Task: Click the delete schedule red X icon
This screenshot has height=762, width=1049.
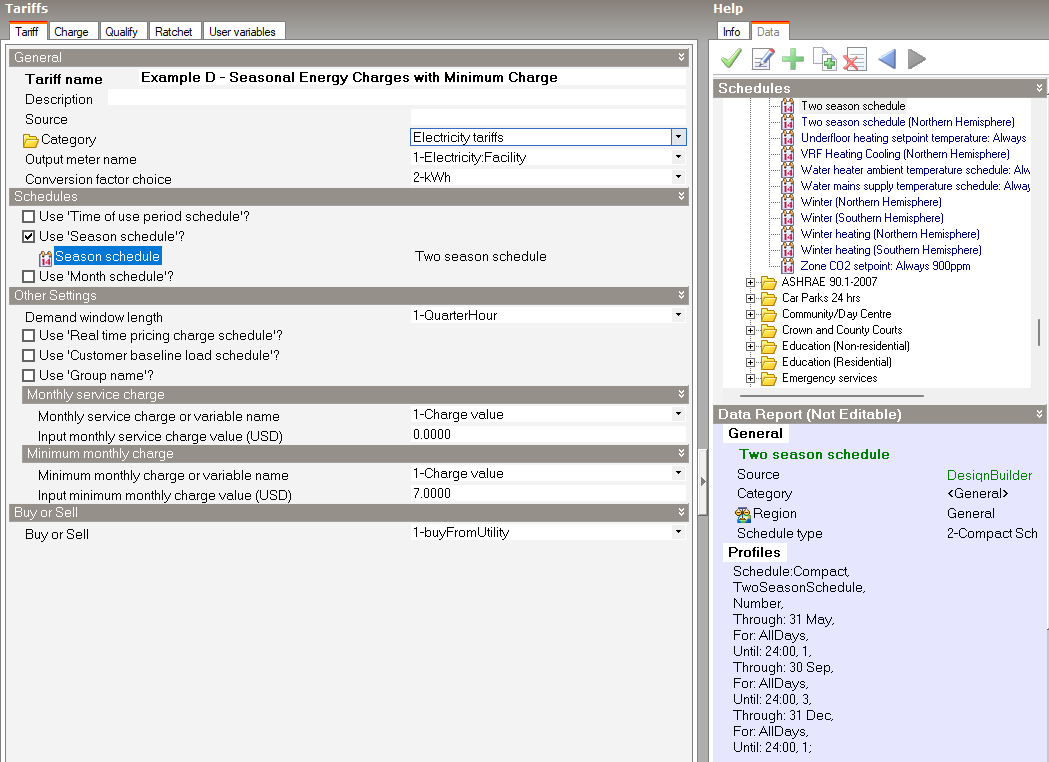Action: (x=854, y=60)
